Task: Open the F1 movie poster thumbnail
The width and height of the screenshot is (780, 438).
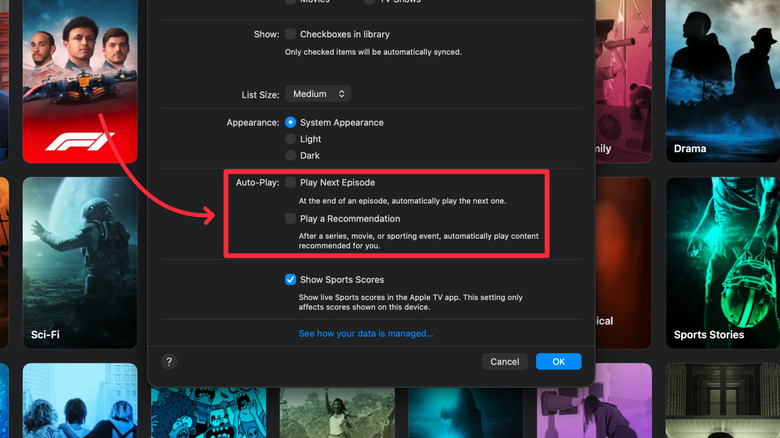Action: tap(80, 81)
